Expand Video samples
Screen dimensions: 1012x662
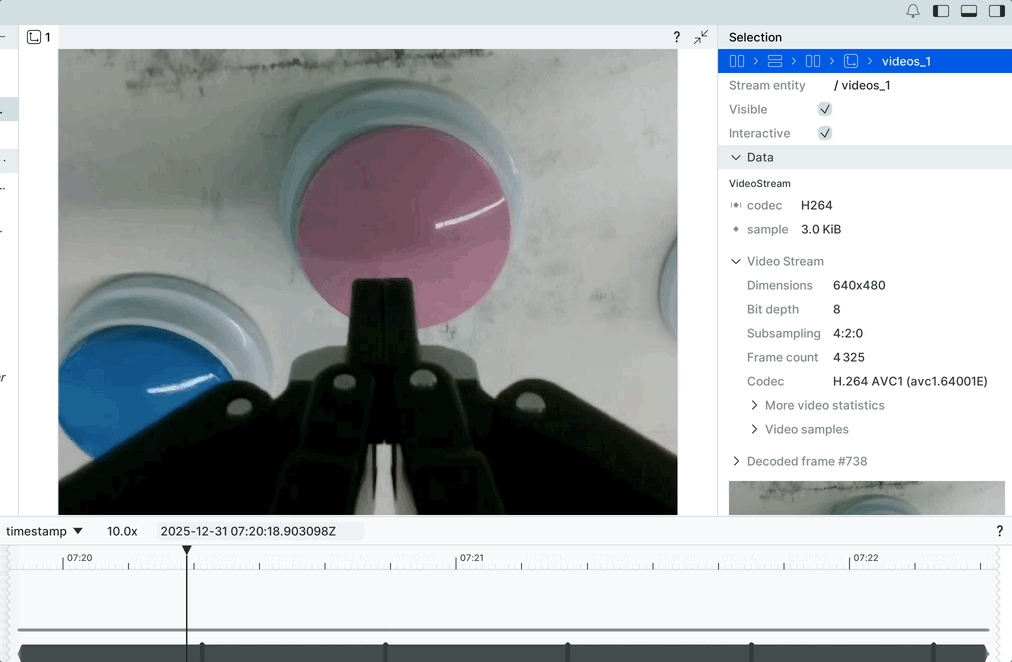754,429
